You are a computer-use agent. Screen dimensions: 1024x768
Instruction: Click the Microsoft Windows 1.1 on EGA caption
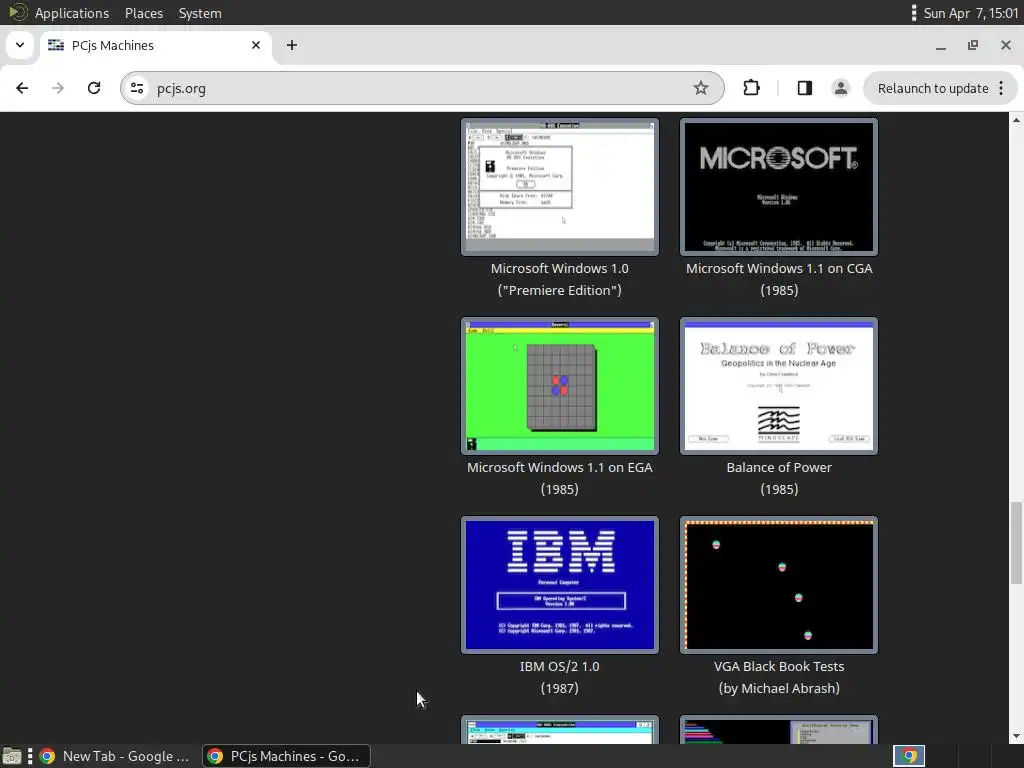pyautogui.click(x=560, y=478)
